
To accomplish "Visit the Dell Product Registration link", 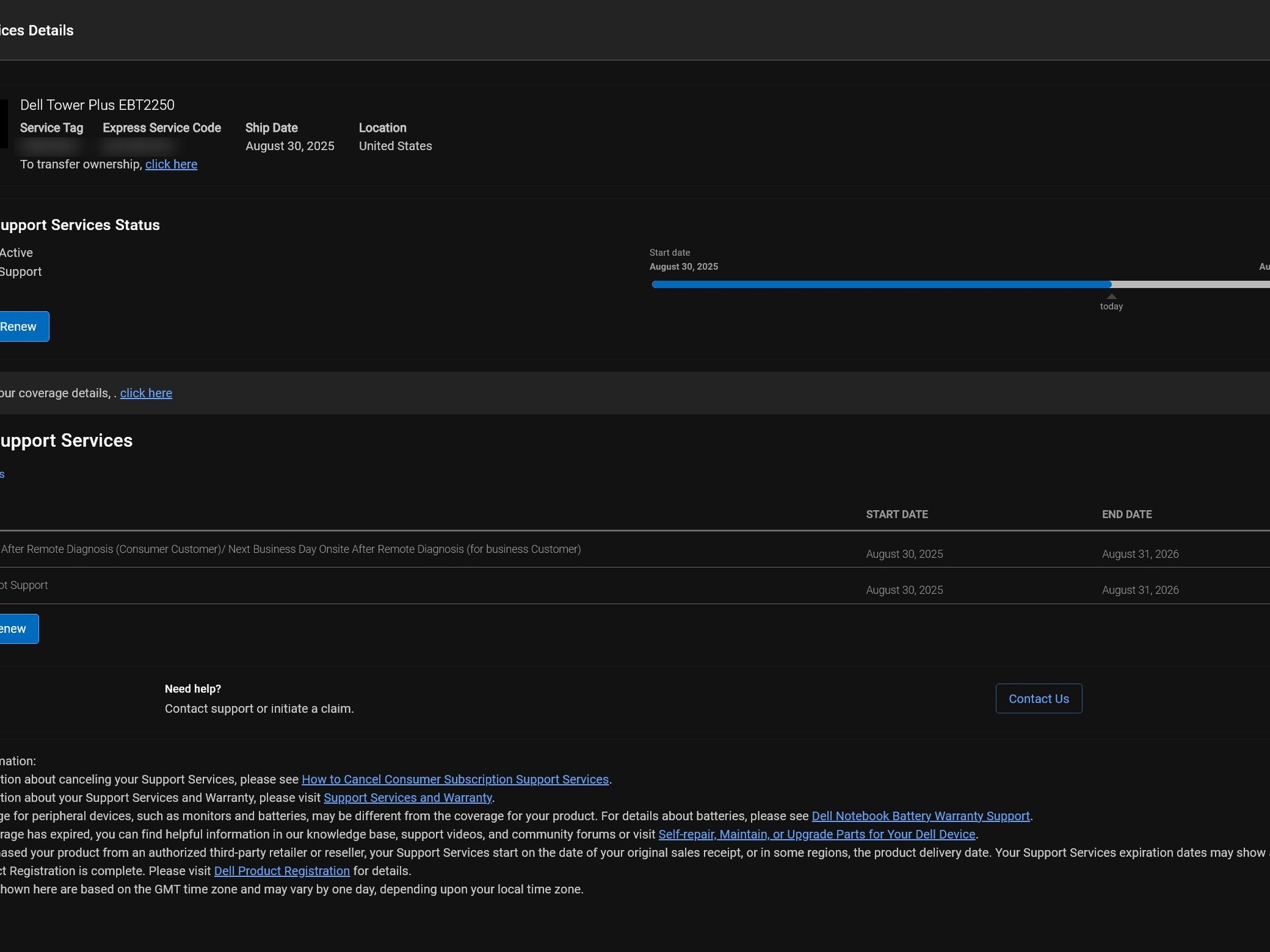I will [282, 871].
